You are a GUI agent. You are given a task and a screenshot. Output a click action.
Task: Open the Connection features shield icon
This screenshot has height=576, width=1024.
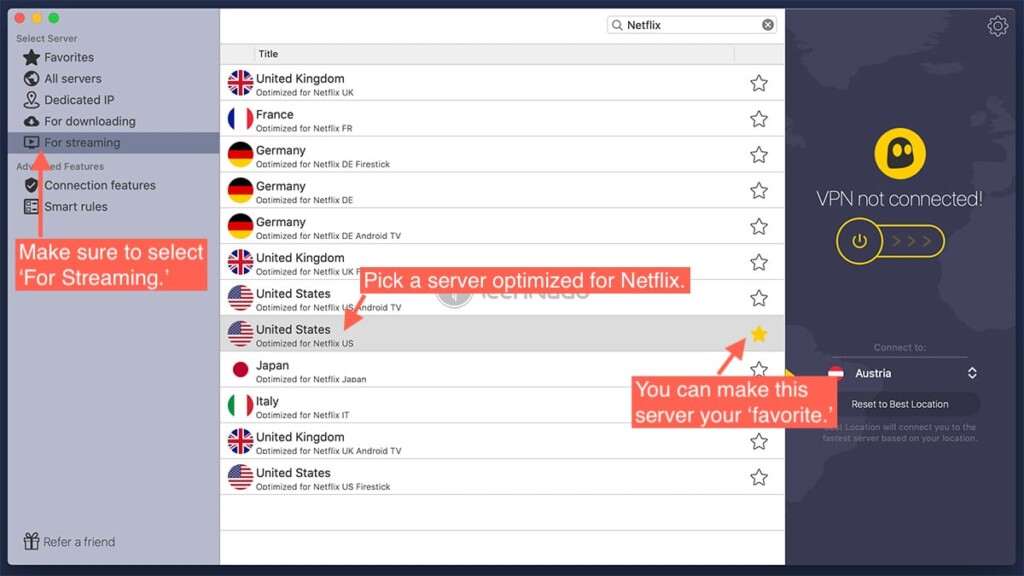(x=31, y=185)
